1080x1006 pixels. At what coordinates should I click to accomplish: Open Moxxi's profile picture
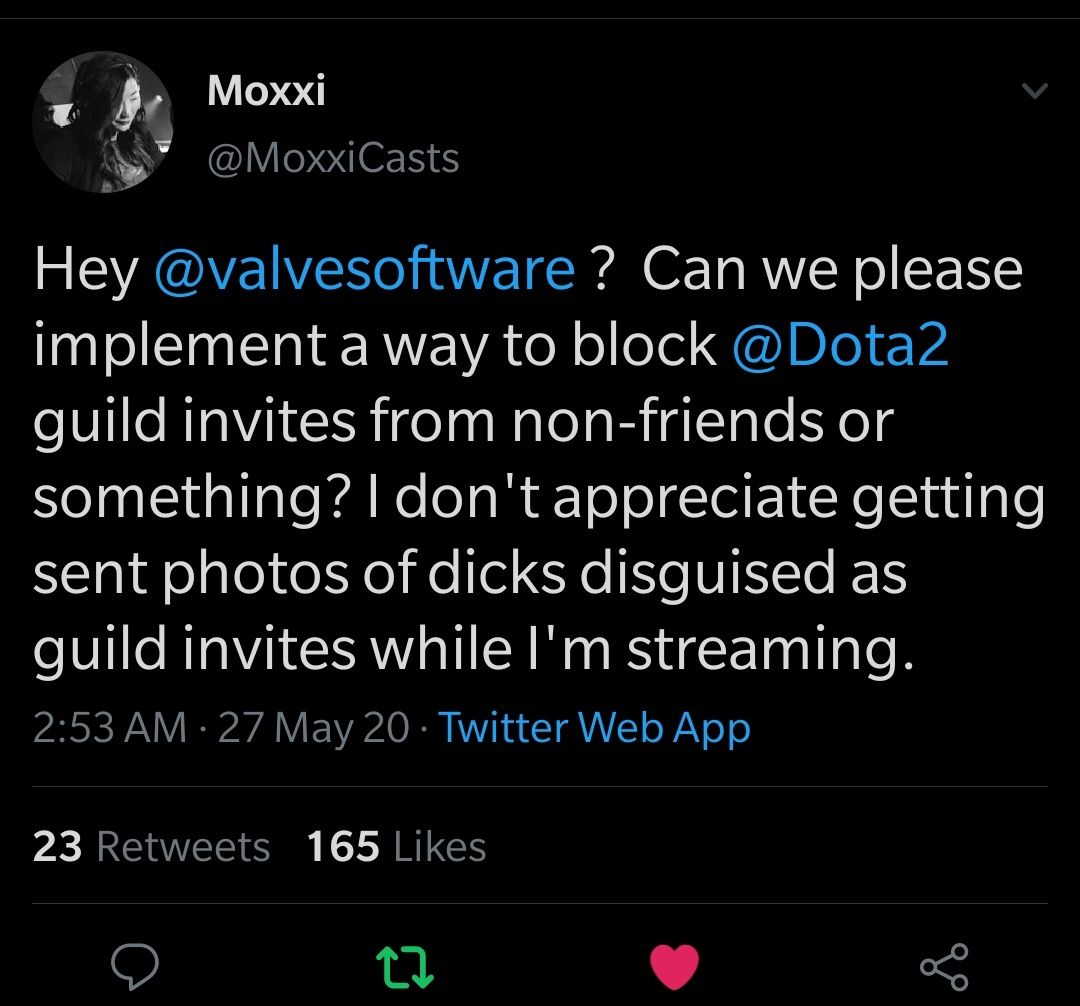103,123
